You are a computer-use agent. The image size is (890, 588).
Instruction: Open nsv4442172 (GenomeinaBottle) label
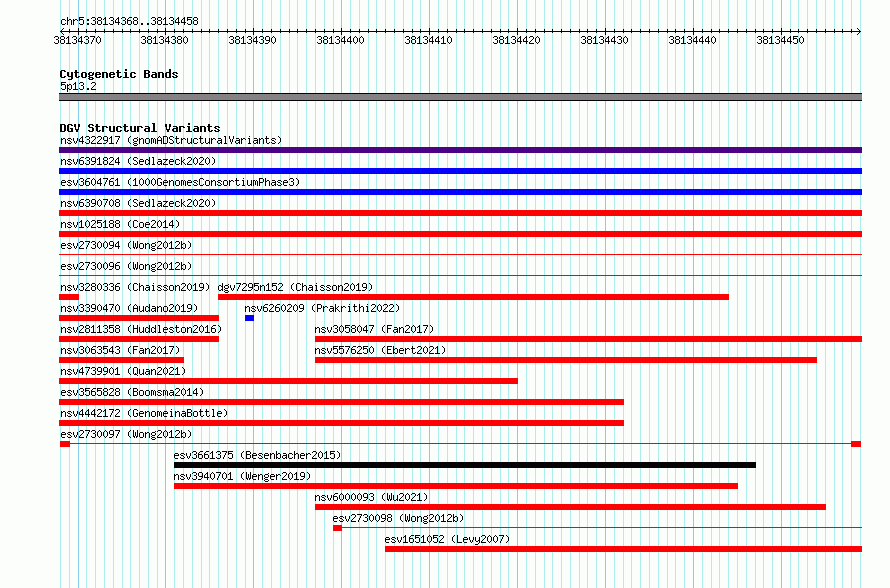(144, 413)
